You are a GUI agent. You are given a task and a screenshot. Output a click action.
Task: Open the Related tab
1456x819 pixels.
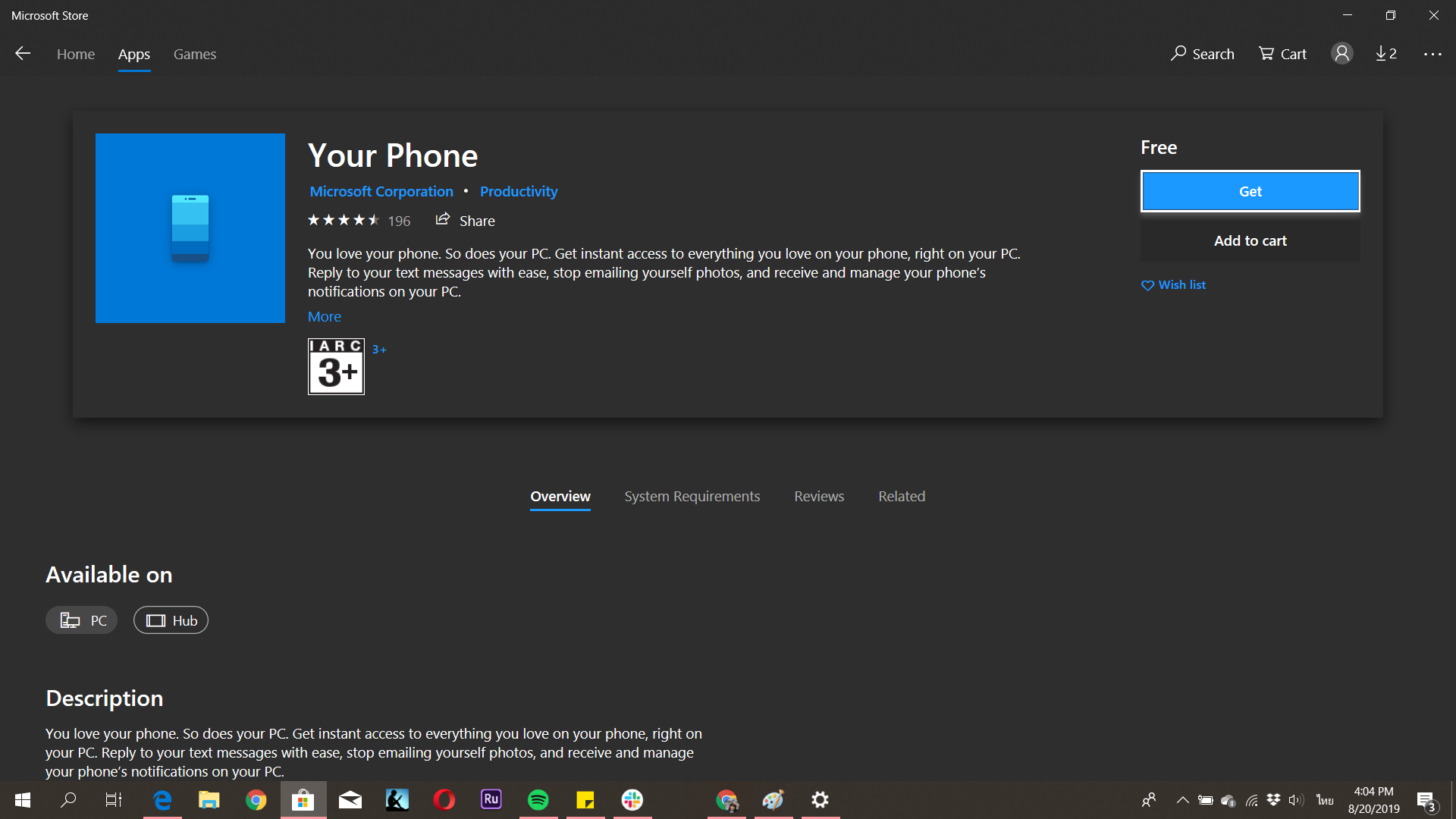[902, 497]
